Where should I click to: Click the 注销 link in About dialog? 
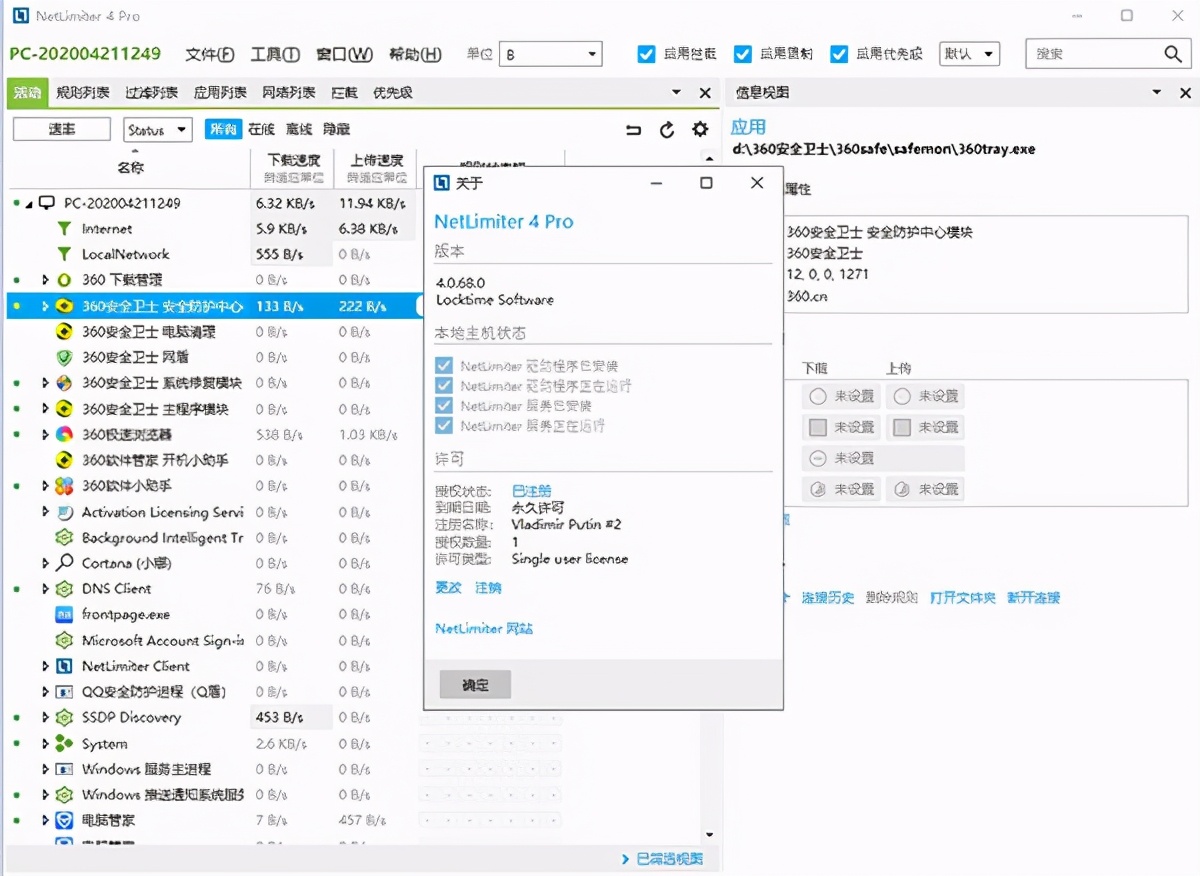488,588
